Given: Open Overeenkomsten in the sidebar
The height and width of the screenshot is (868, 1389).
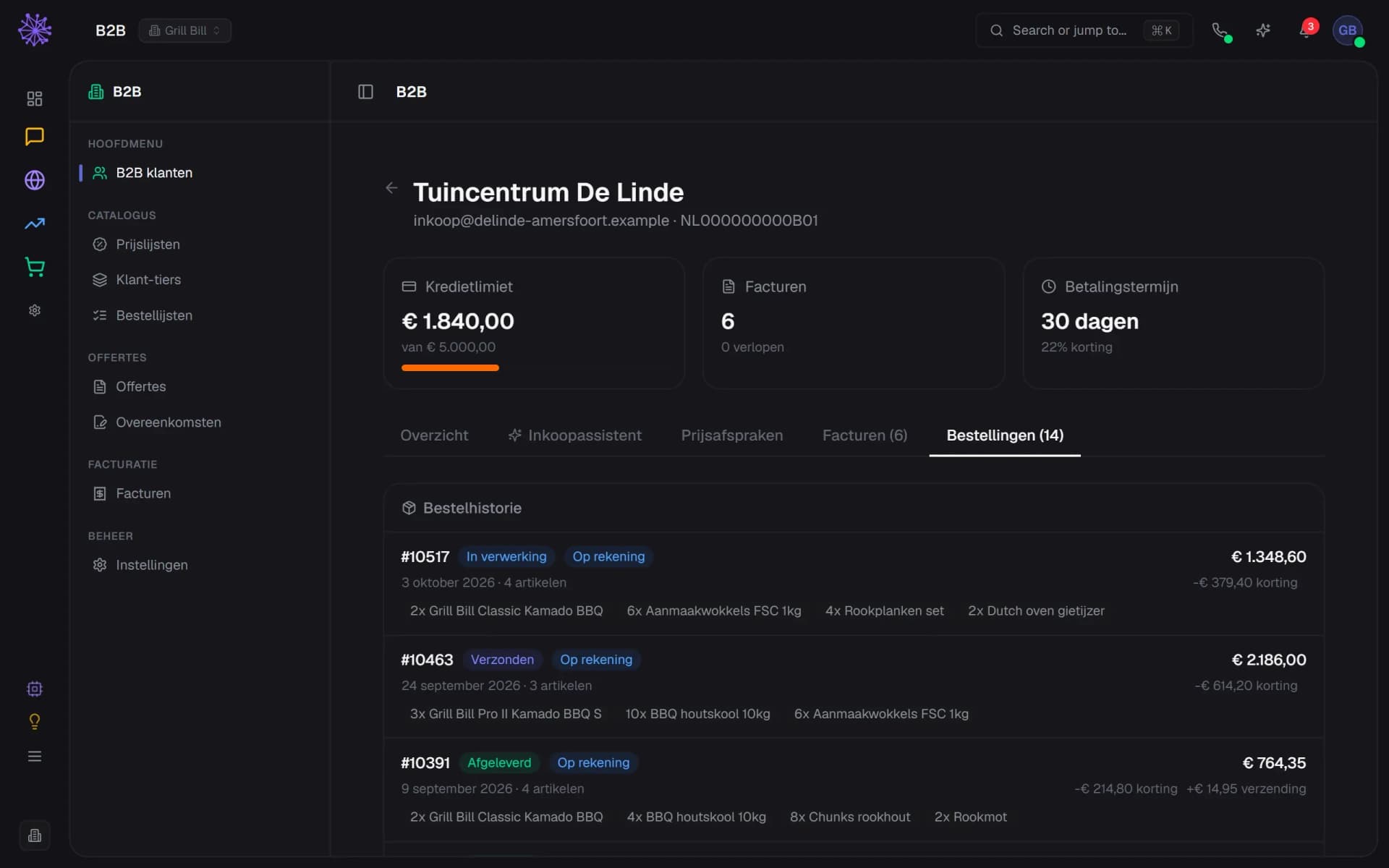Looking at the screenshot, I should [199, 422].
